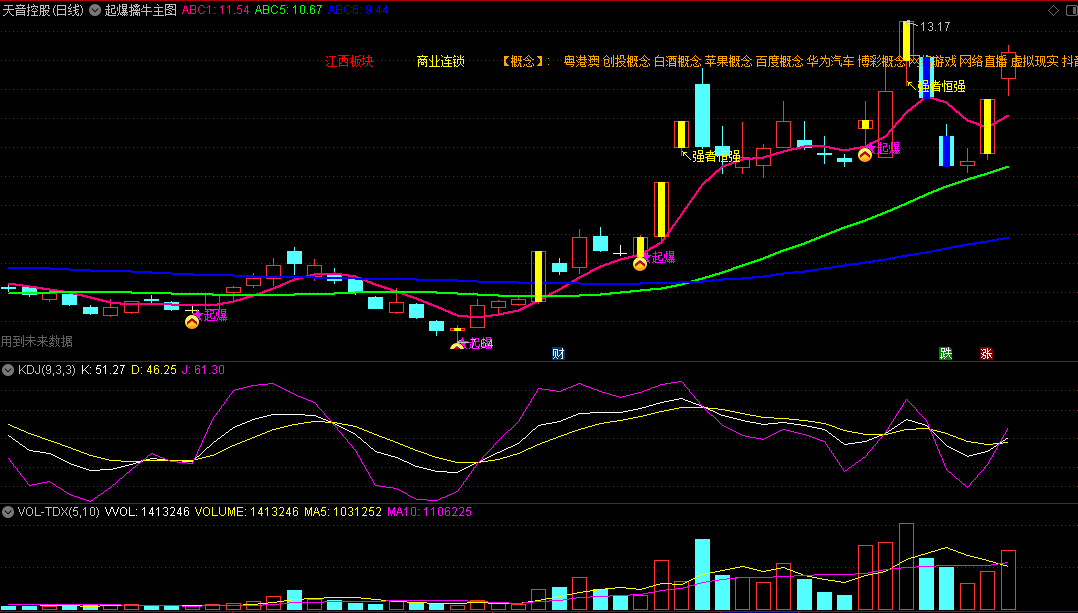Click the 财 financial marker
The height and width of the screenshot is (613, 1078).
(x=558, y=354)
